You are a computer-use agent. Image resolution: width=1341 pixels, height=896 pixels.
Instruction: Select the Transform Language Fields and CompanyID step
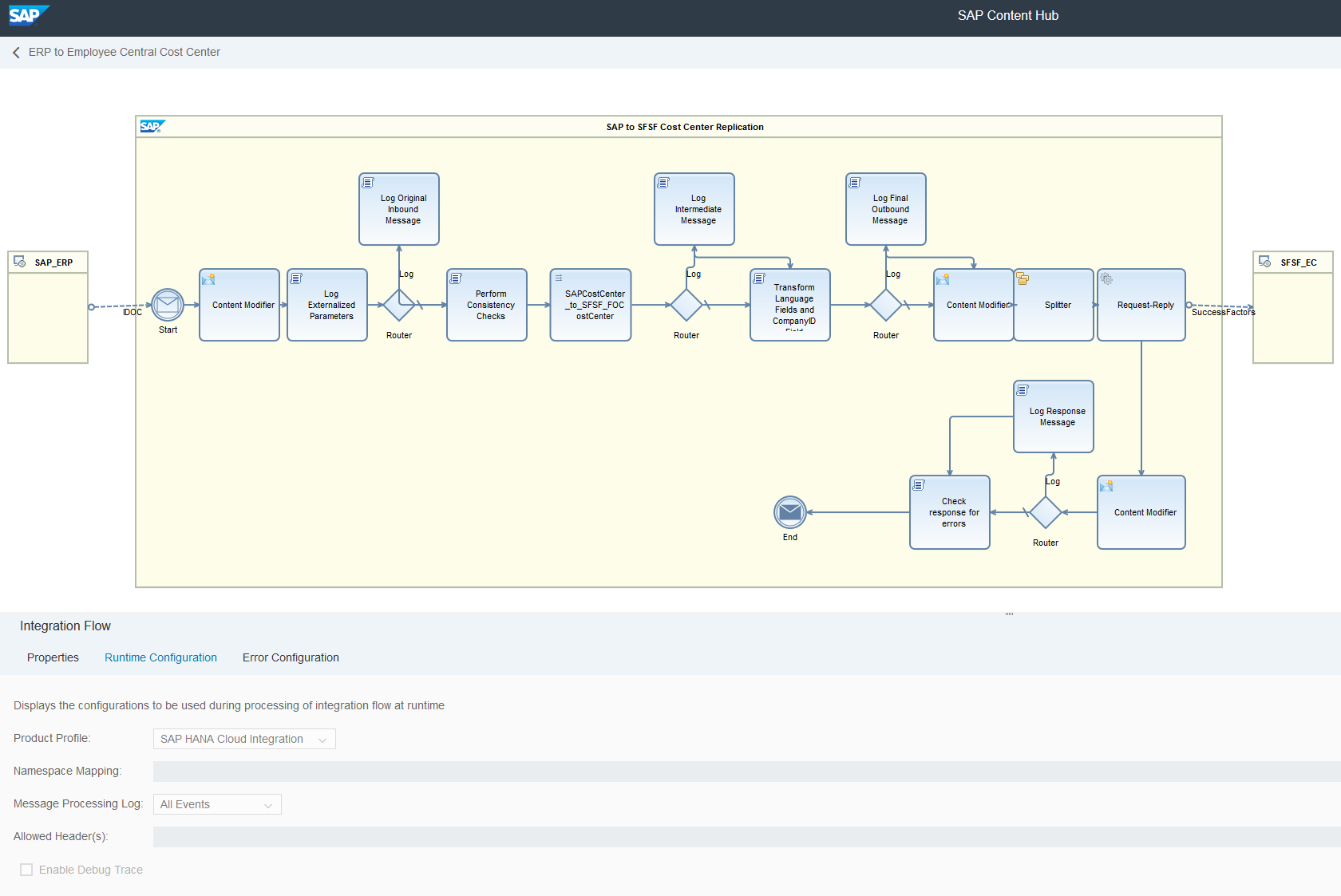[790, 305]
